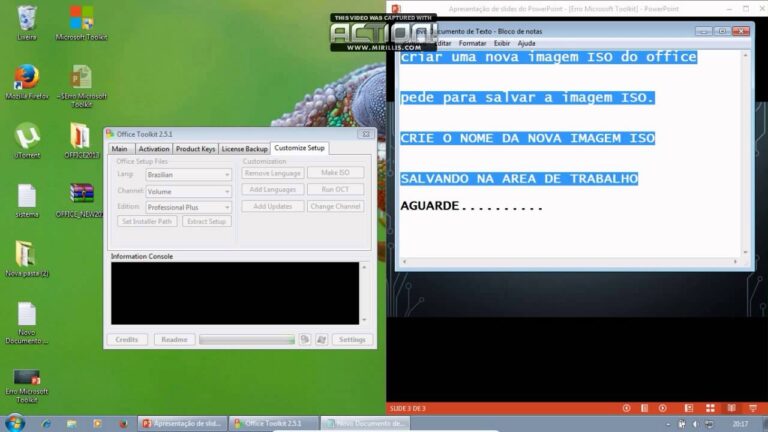Switch PowerPoint to Slide Sorter view
The height and width of the screenshot is (432, 768).
pos(710,408)
